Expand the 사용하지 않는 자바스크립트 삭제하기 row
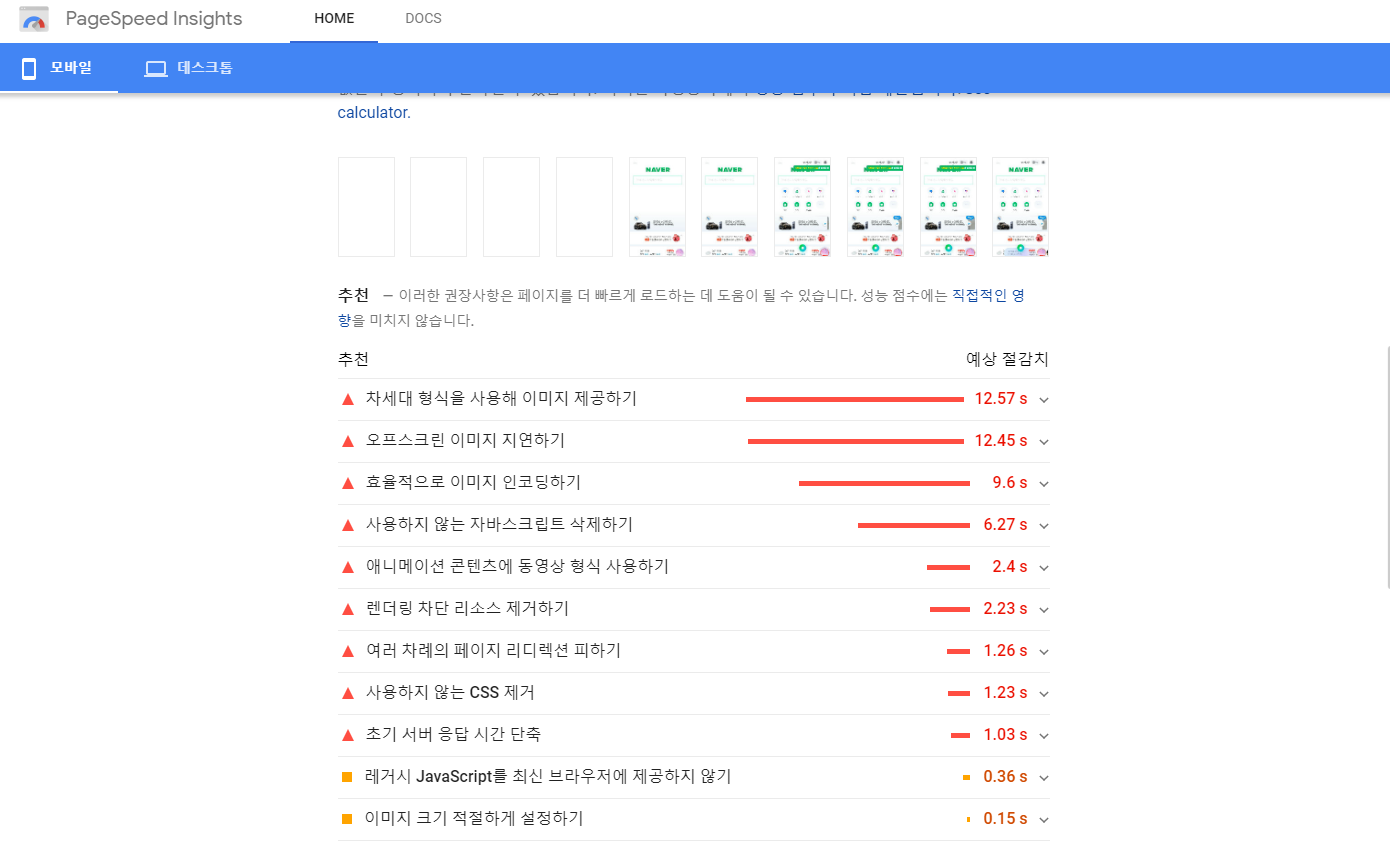The image size is (1390, 850). [1043, 524]
